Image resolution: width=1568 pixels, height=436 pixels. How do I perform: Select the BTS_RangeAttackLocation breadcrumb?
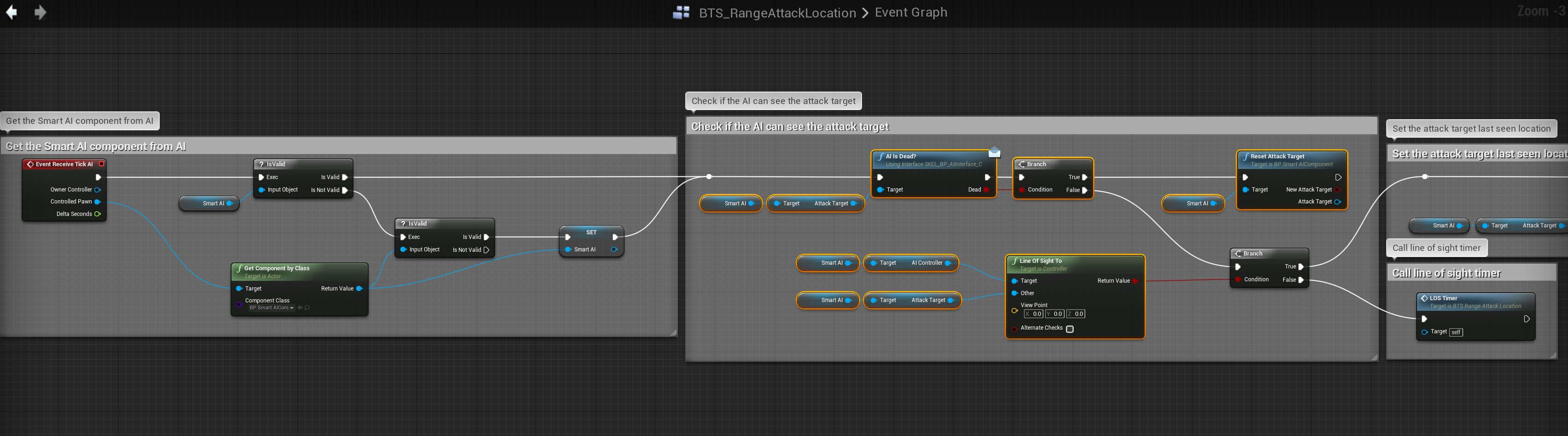[777, 13]
